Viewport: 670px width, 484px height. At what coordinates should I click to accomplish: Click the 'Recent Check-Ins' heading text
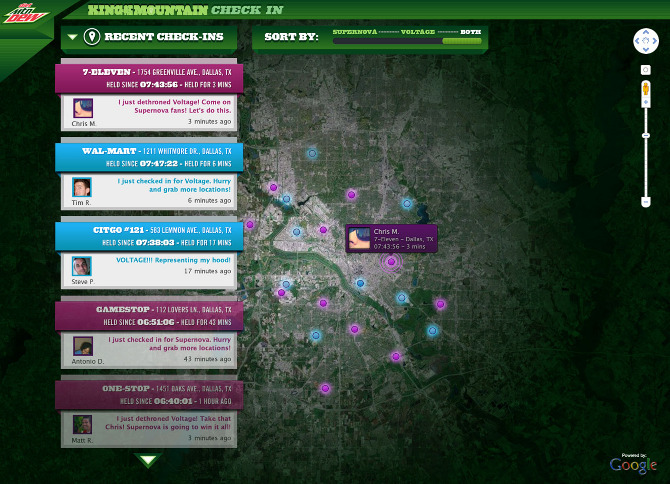tap(164, 37)
